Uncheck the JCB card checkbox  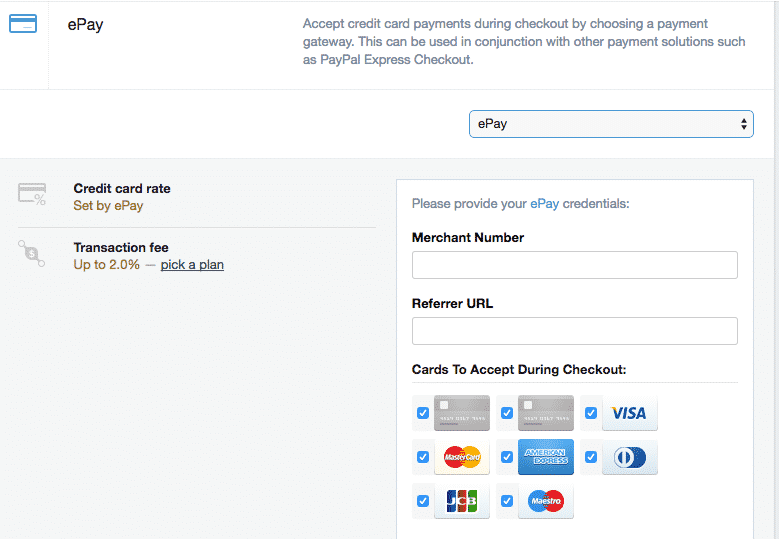pos(423,501)
